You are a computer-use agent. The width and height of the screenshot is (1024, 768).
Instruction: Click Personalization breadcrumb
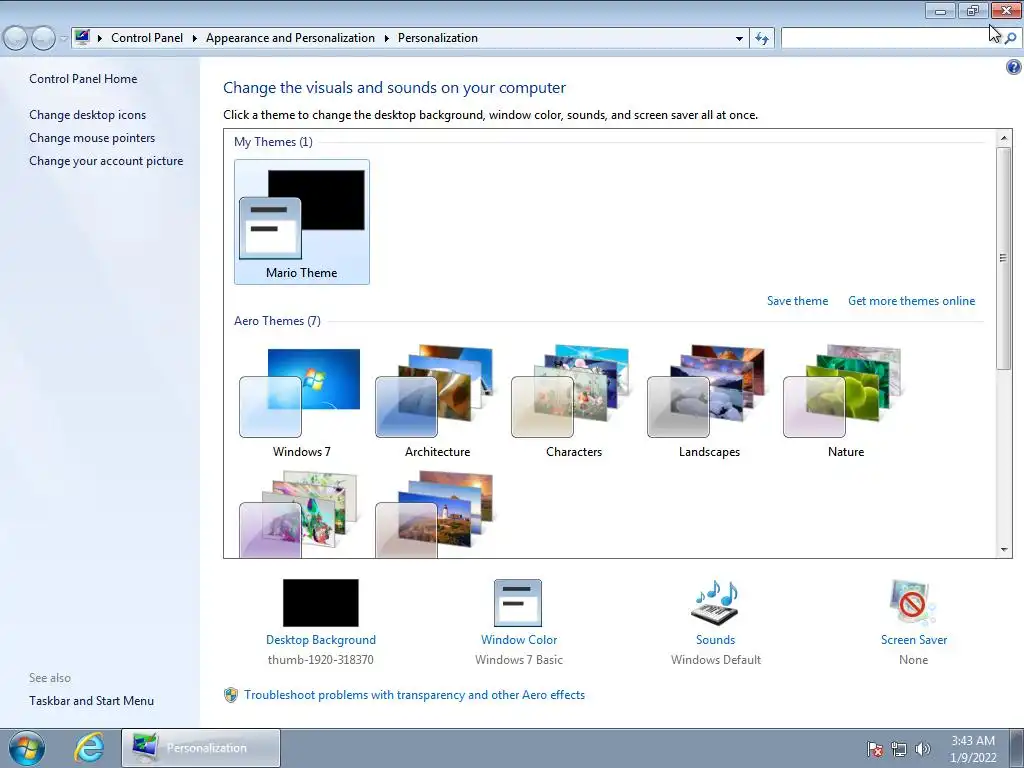pyautogui.click(x=438, y=38)
